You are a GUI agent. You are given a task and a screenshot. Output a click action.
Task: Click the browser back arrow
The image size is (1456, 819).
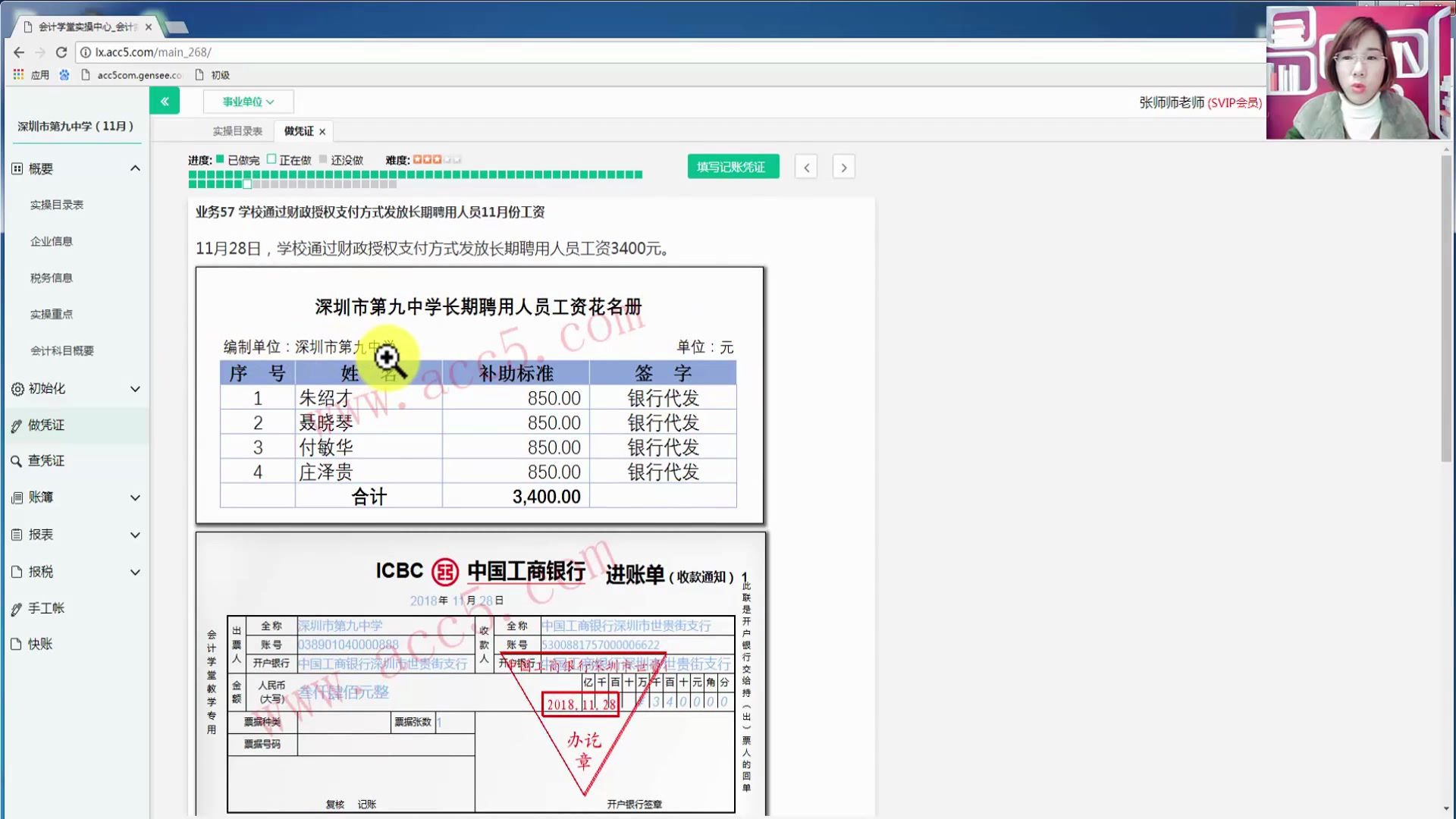click(19, 52)
